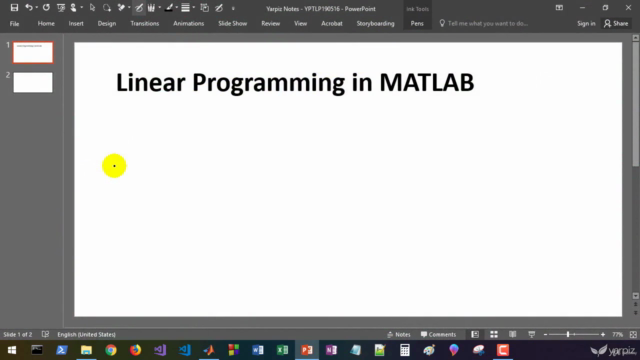Open Customize Quick Access Toolbar dropdown
This screenshot has height=360, width=640.
[233, 8]
